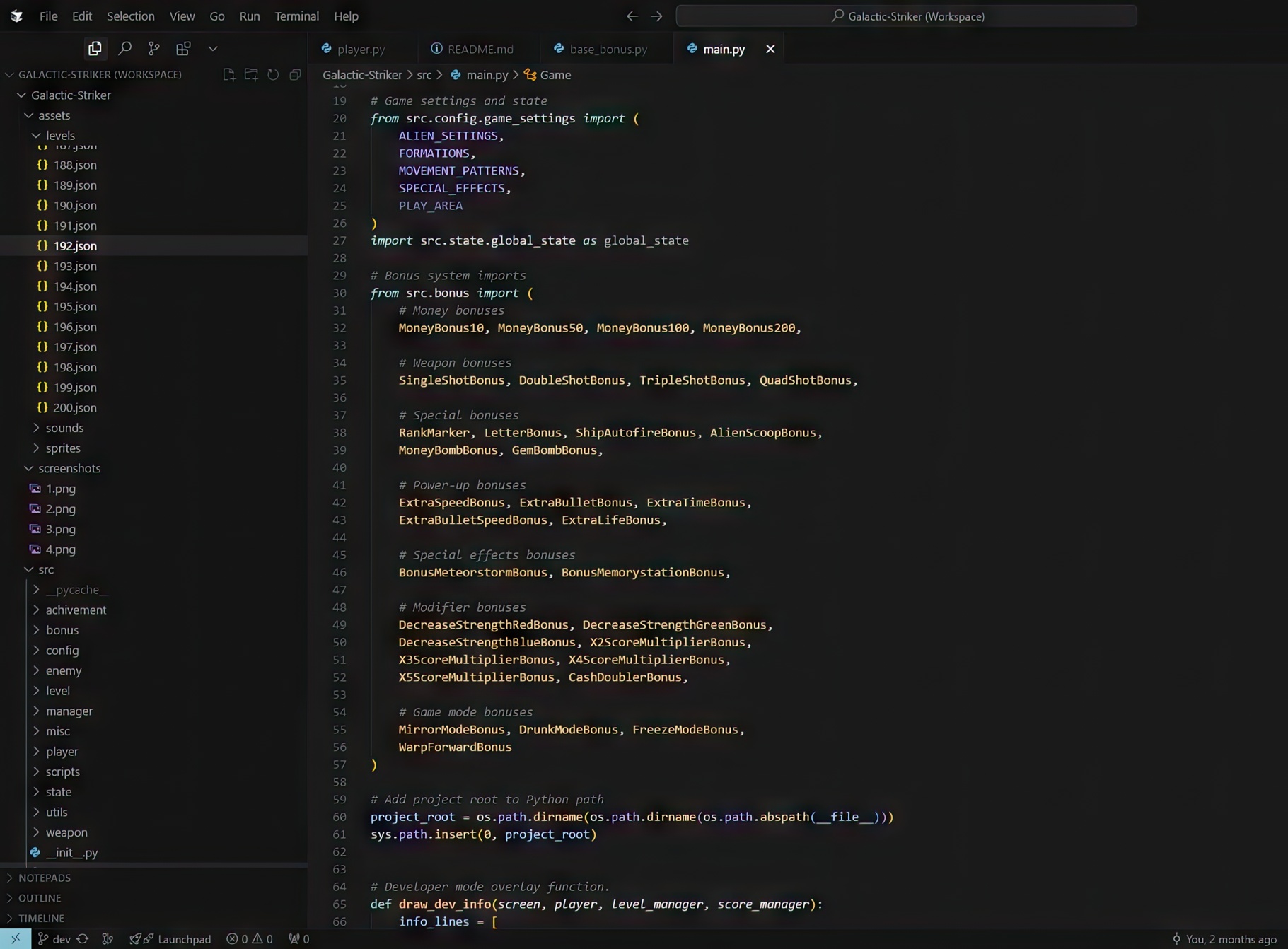Click errors and warnings count in status bar
This screenshot has height=949, width=1288.
pos(249,938)
